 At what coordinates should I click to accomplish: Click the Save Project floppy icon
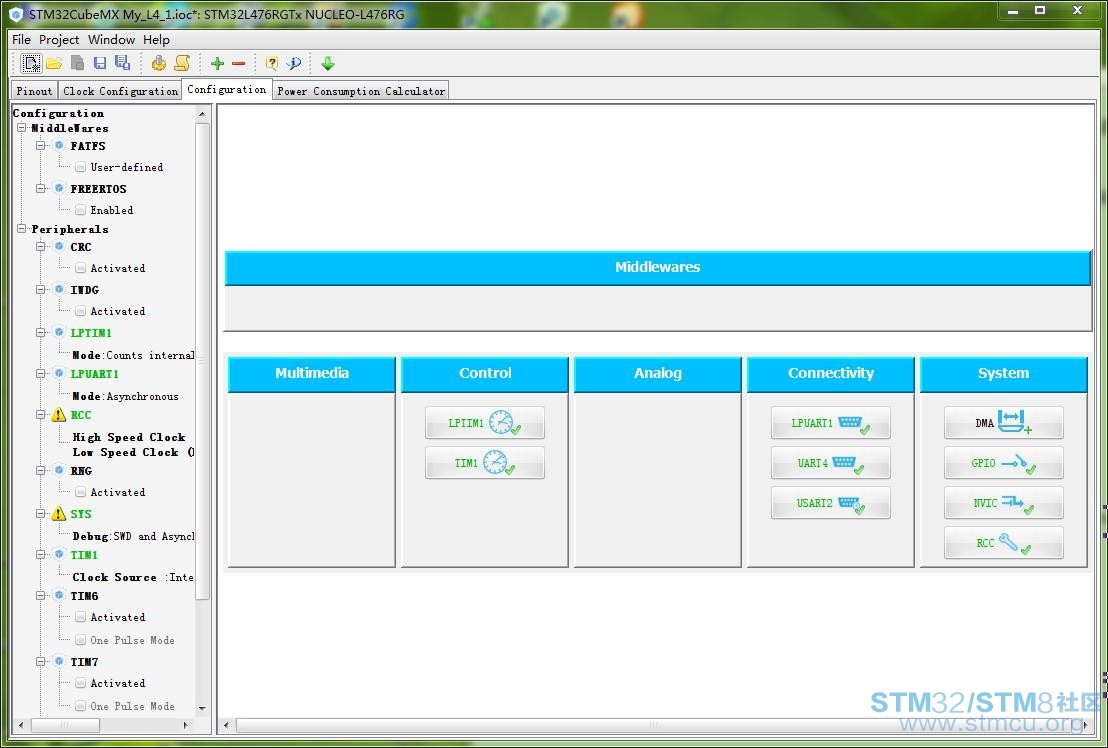pyautogui.click(x=100, y=64)
